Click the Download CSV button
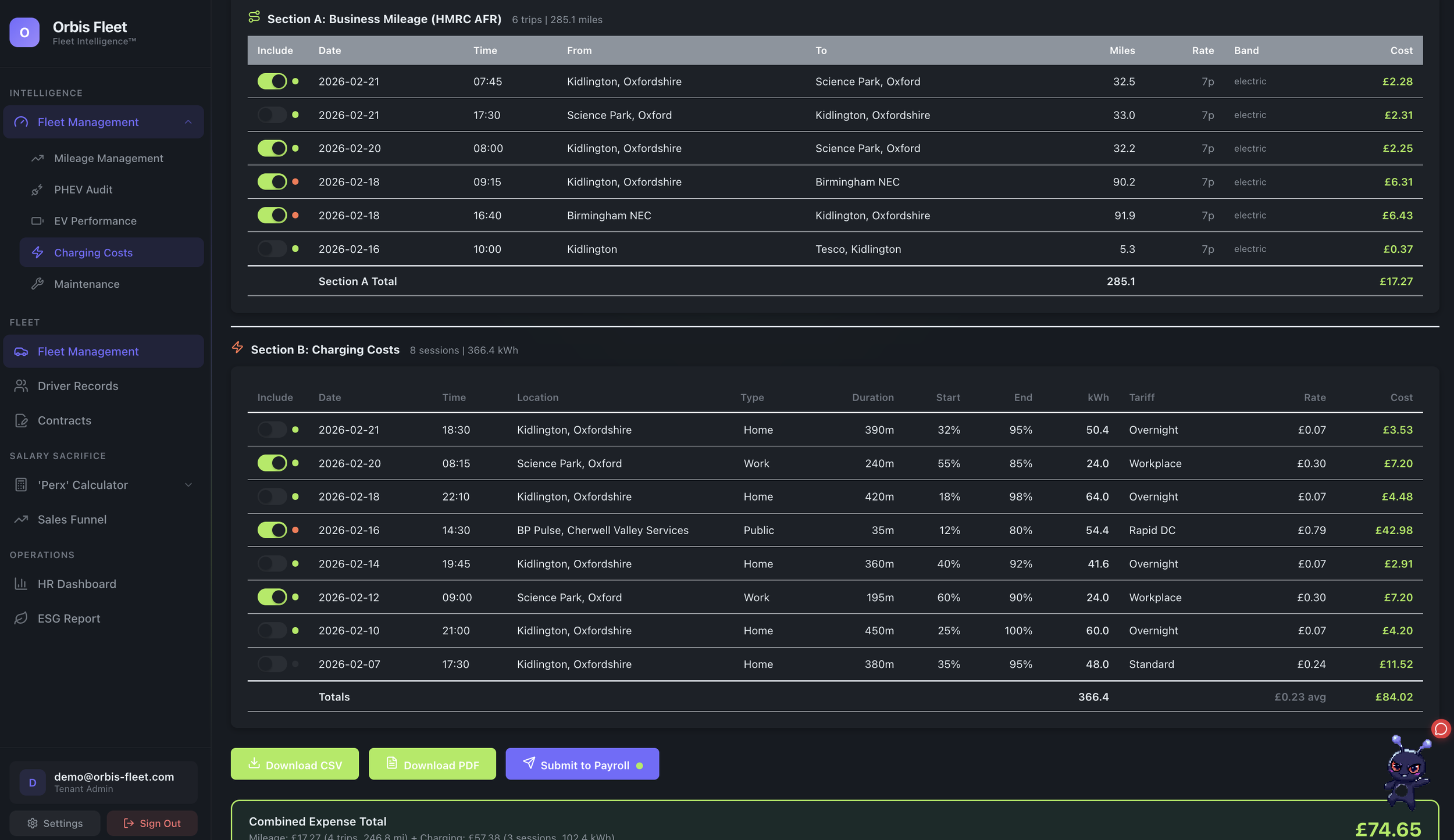The width and height of the screenshot is (1454, 840). 294,764
